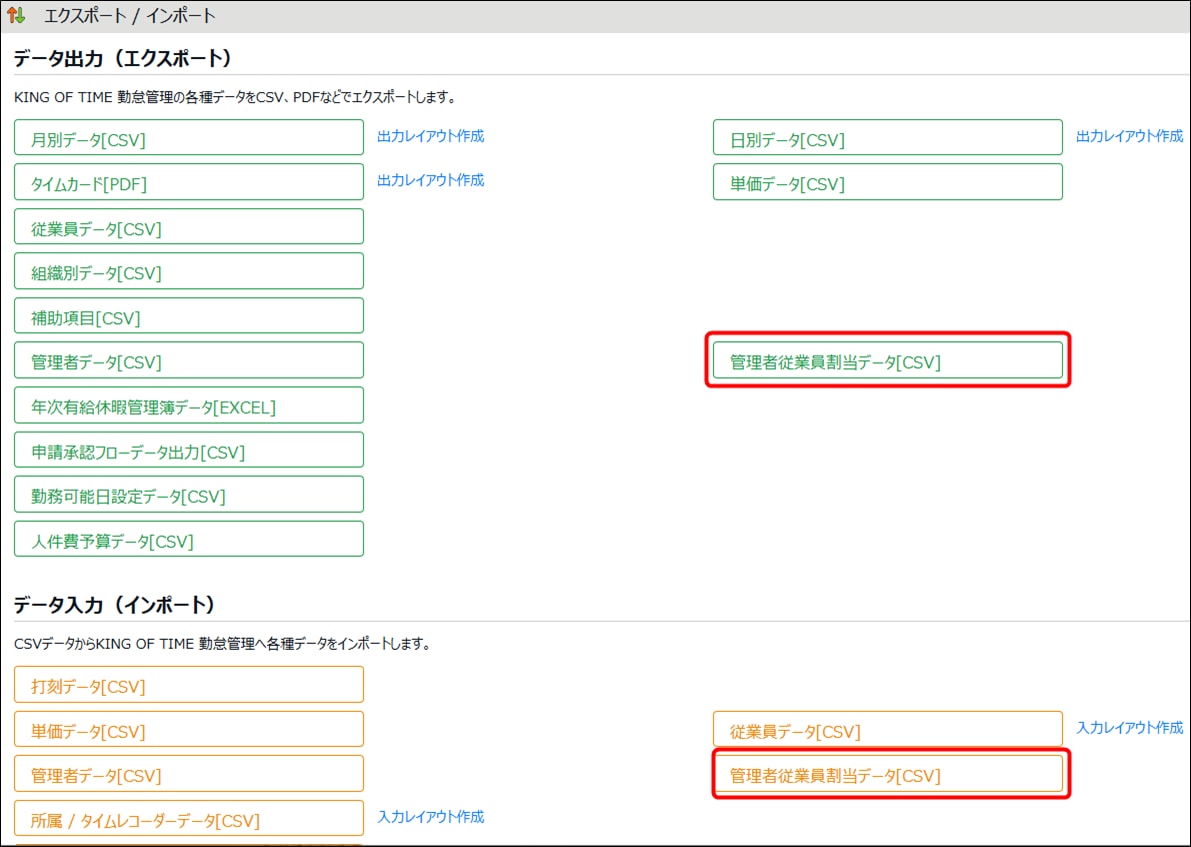Click the エクスポート / インポート page title
This screenshot has width=1191, height=847.
(130, 16)
